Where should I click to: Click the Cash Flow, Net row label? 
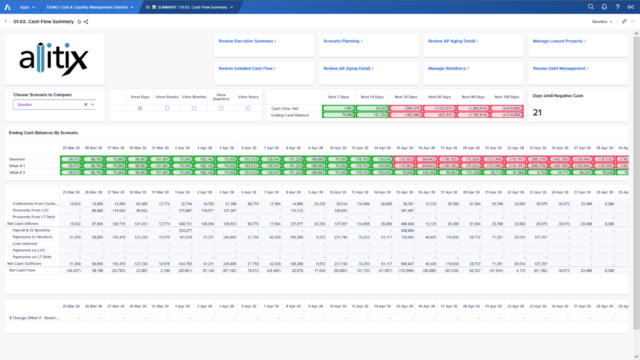pyautogui.click(x=285, y=109)
